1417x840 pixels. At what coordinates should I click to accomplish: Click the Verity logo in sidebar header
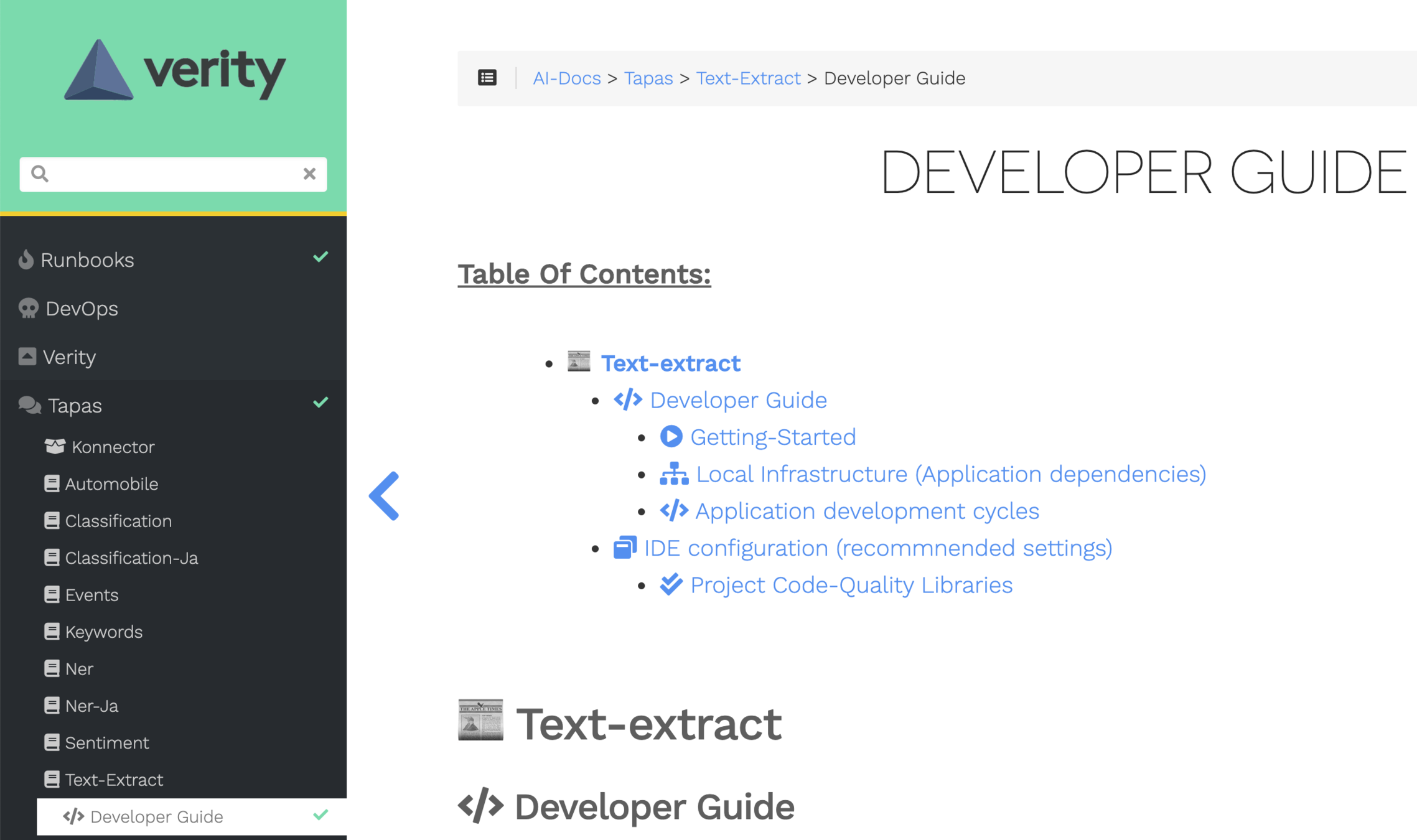click(x=174, y=70)
